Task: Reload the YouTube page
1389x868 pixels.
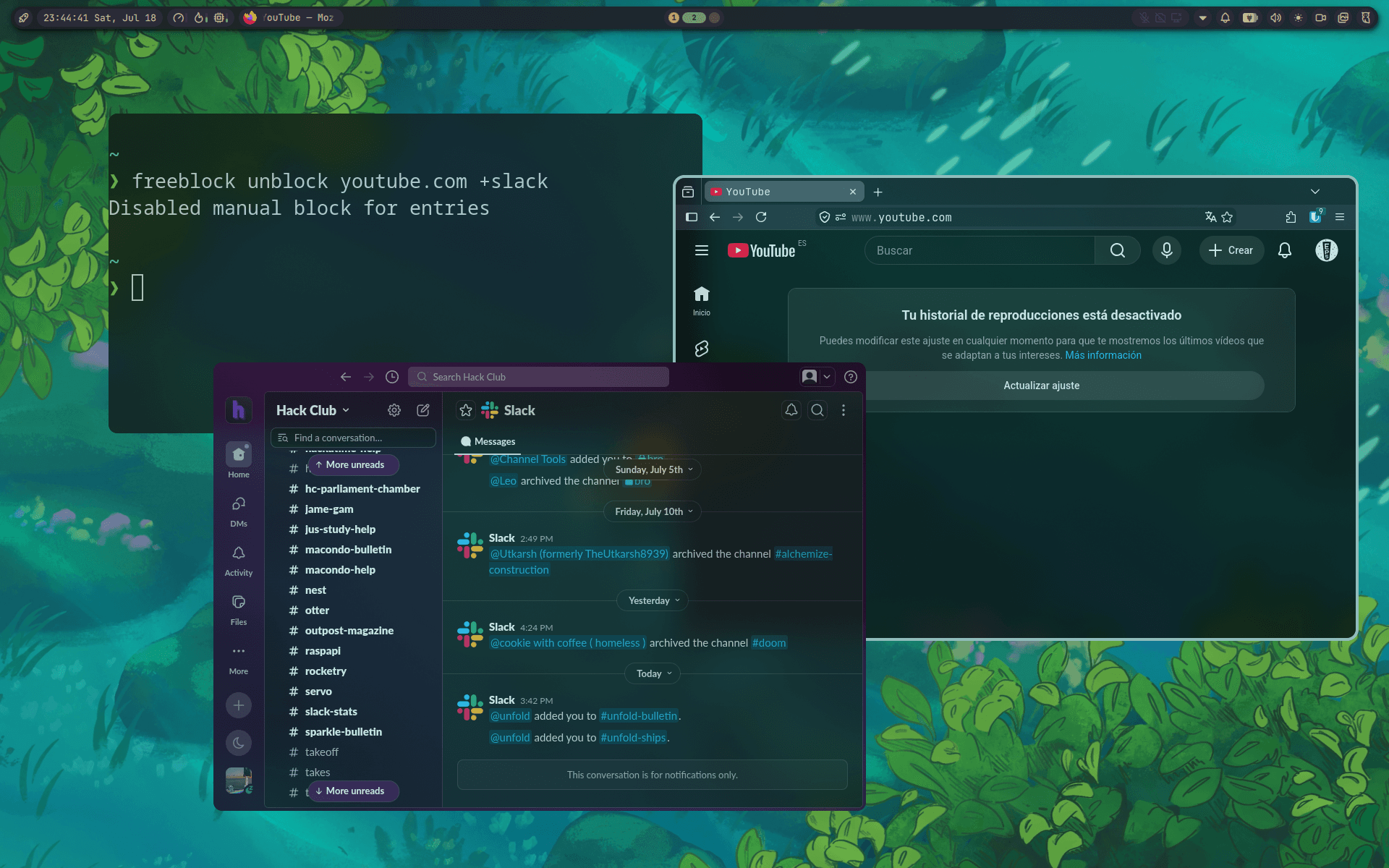Action: click(x=761, y=217)
